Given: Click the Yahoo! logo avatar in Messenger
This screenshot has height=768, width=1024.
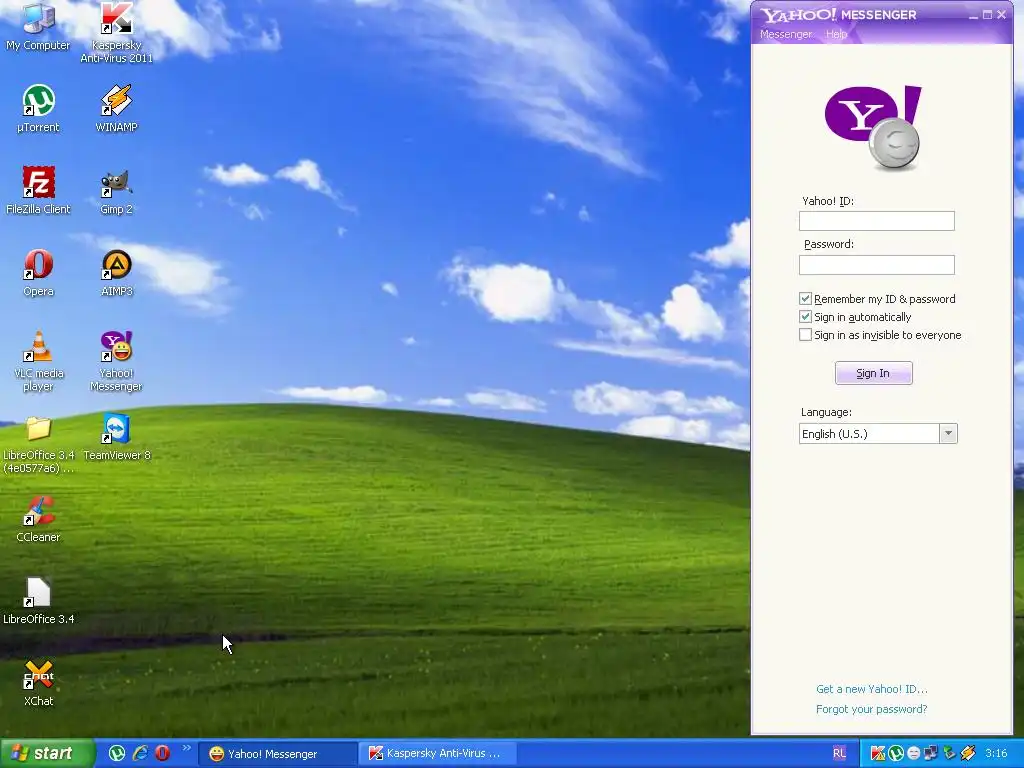Looking at the screenshot, I should [874, 128].
